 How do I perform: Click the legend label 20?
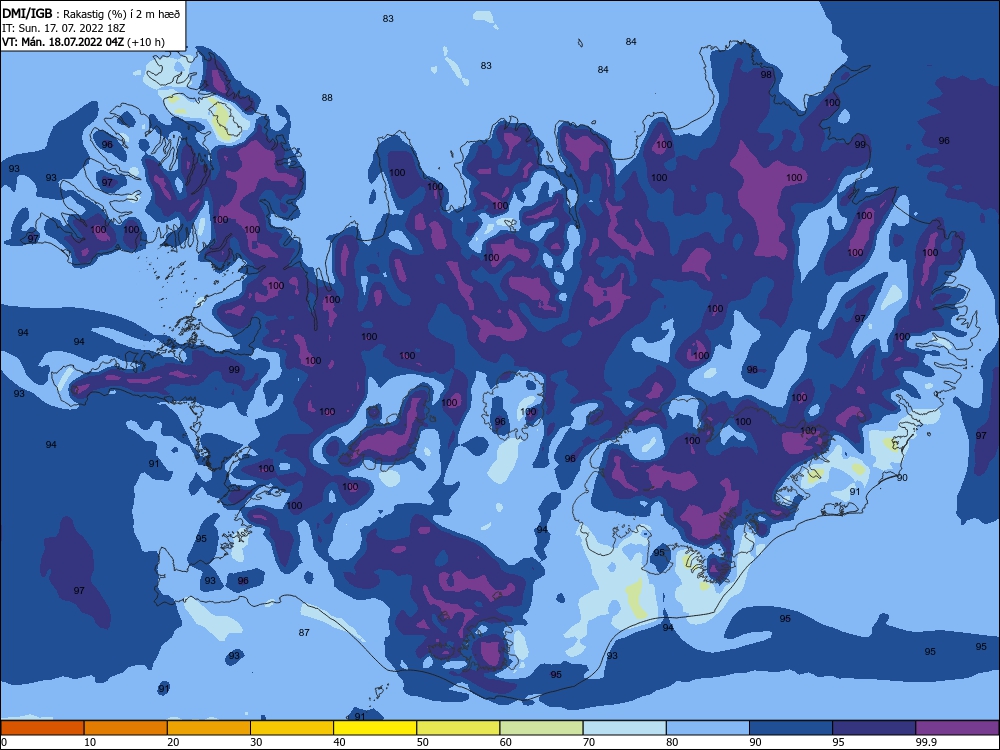[x=173, y=742]
